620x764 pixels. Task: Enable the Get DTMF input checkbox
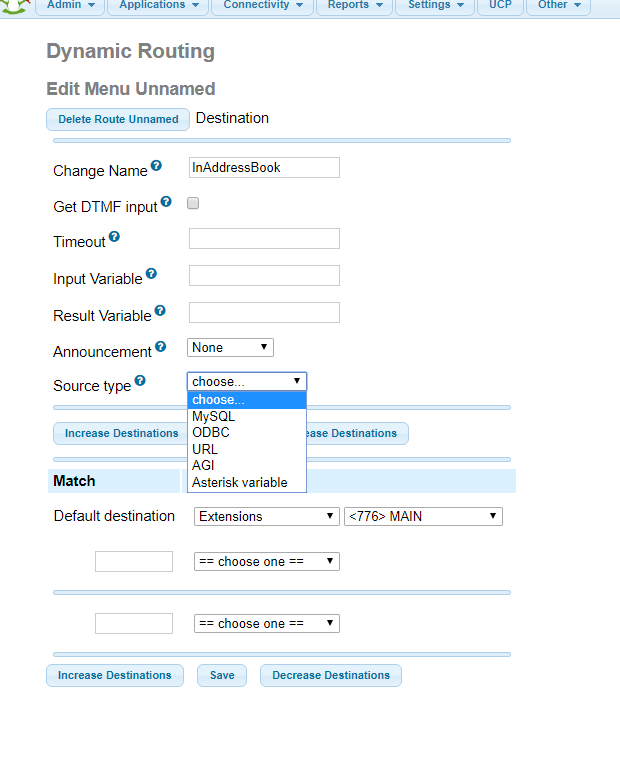click(x=194, y=203)
